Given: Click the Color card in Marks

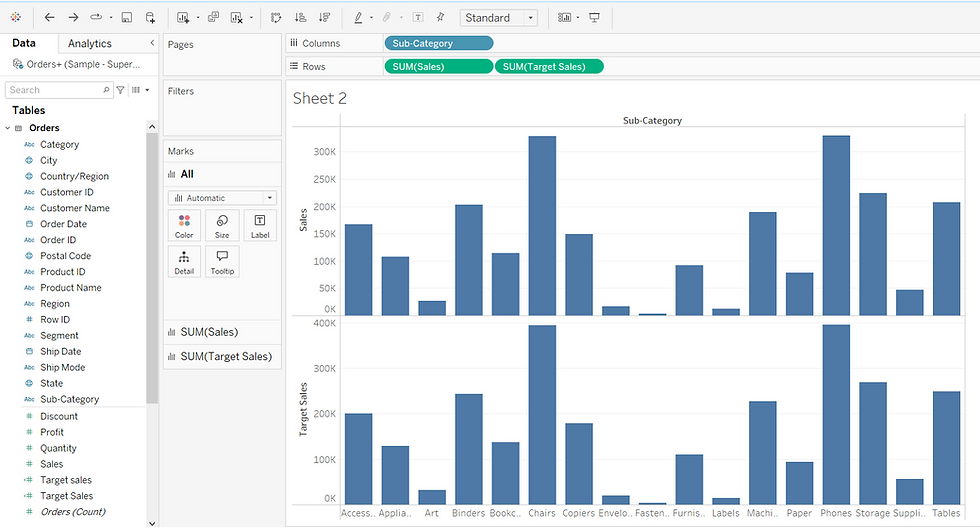Looking at the screenshot, I should coord(184,226).
